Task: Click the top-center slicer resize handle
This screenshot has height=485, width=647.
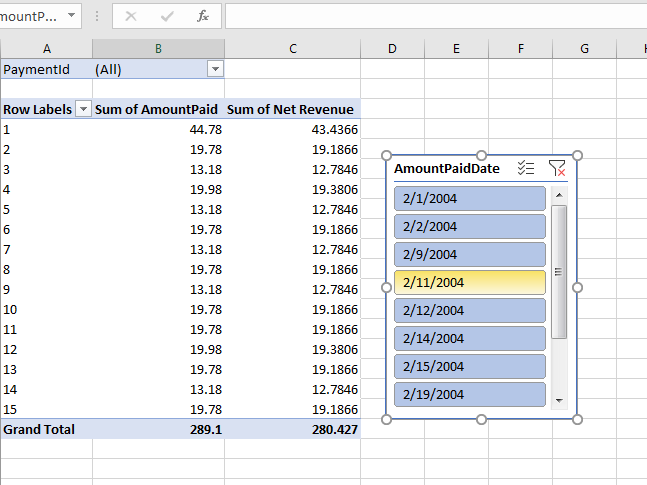Action: pos(482,155)
